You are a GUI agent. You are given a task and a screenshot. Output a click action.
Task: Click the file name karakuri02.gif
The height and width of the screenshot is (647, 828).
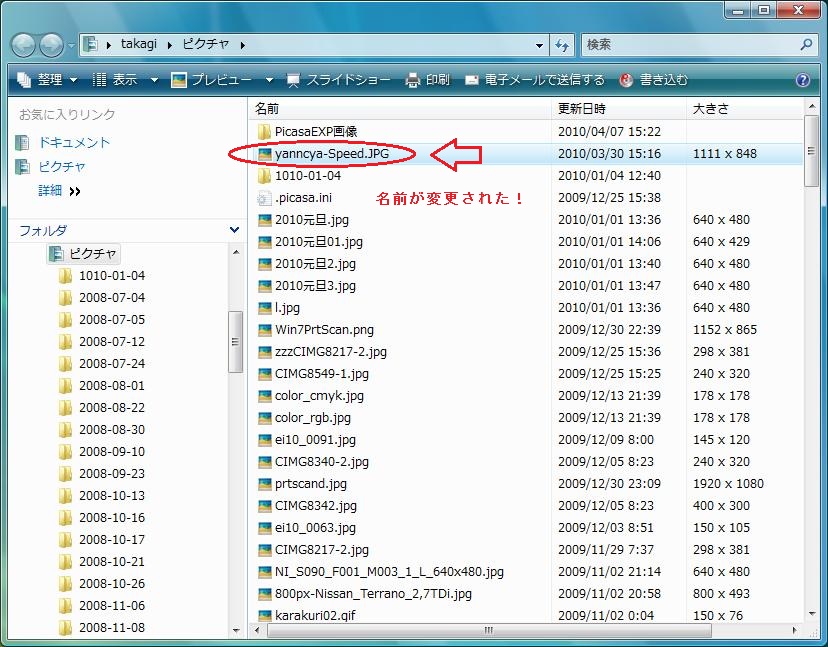pyautogui.click(x=315, y=616)
